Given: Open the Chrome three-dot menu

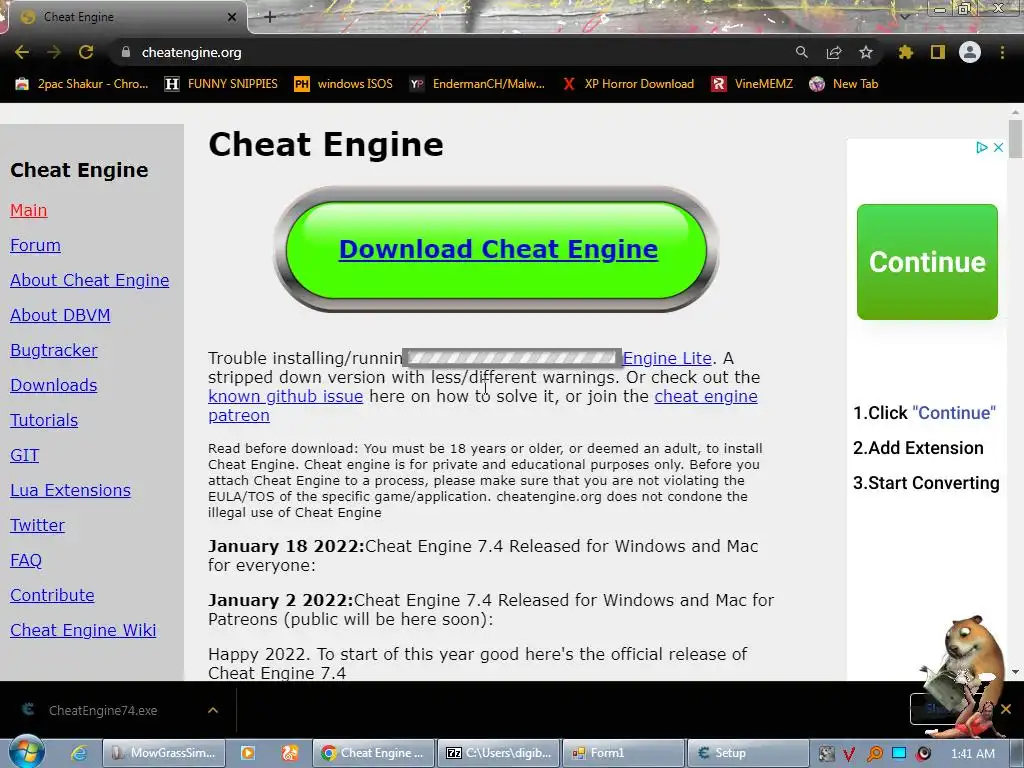Looking at the screenshot, I should point(1002,52).
